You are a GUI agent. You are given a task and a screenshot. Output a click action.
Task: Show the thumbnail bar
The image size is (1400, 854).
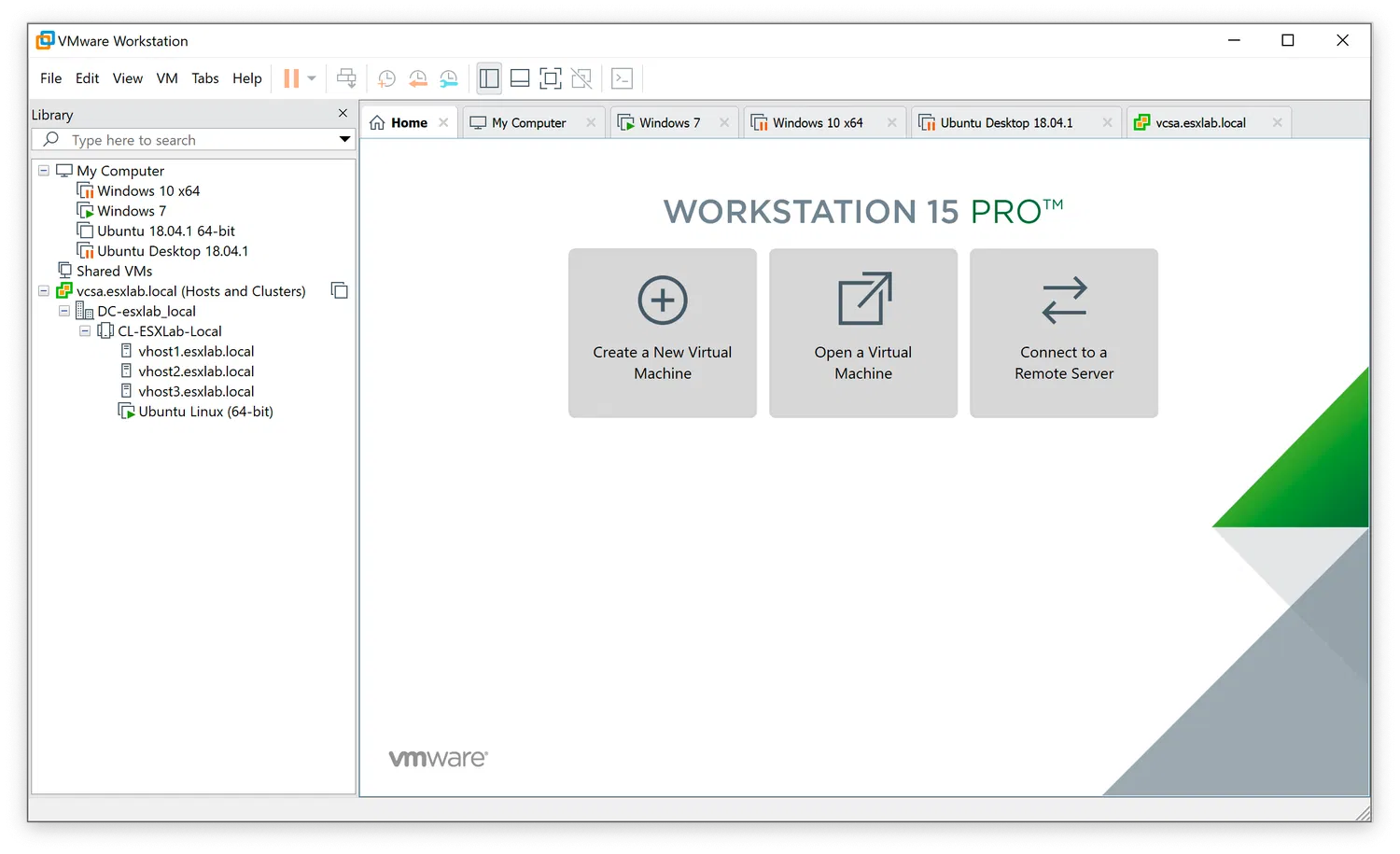520,78
